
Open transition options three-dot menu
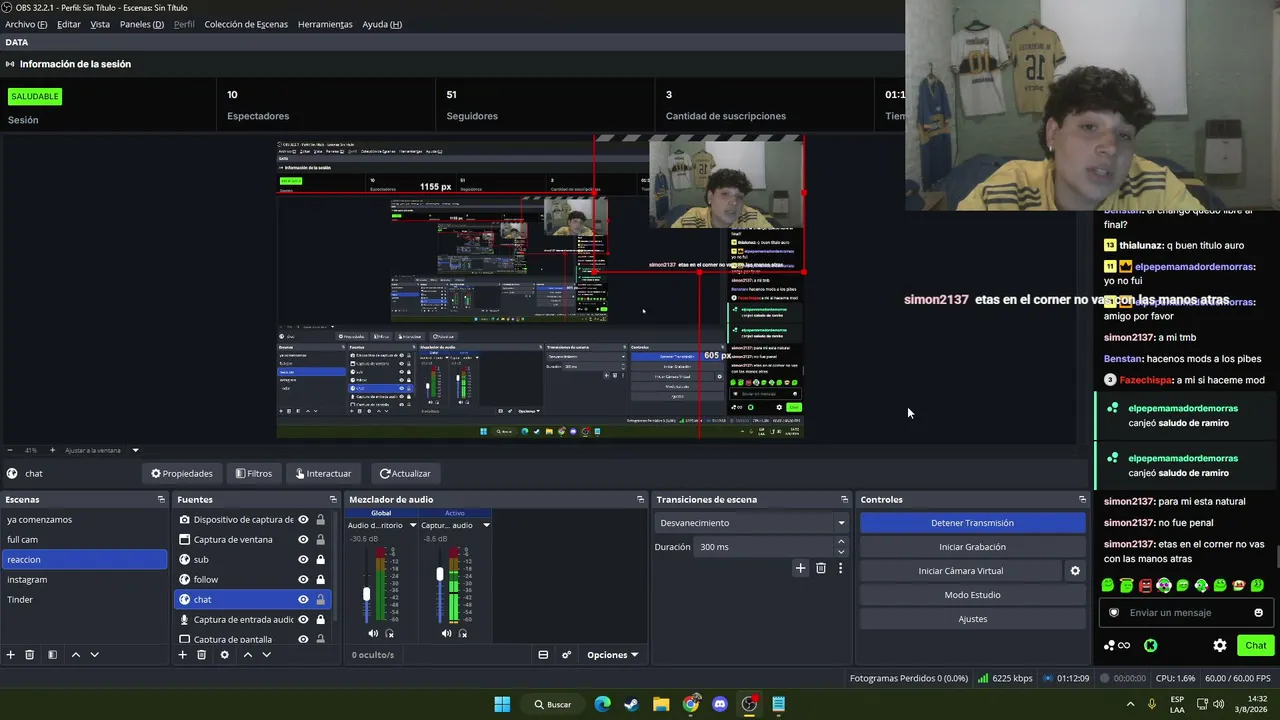click(840, 568)
